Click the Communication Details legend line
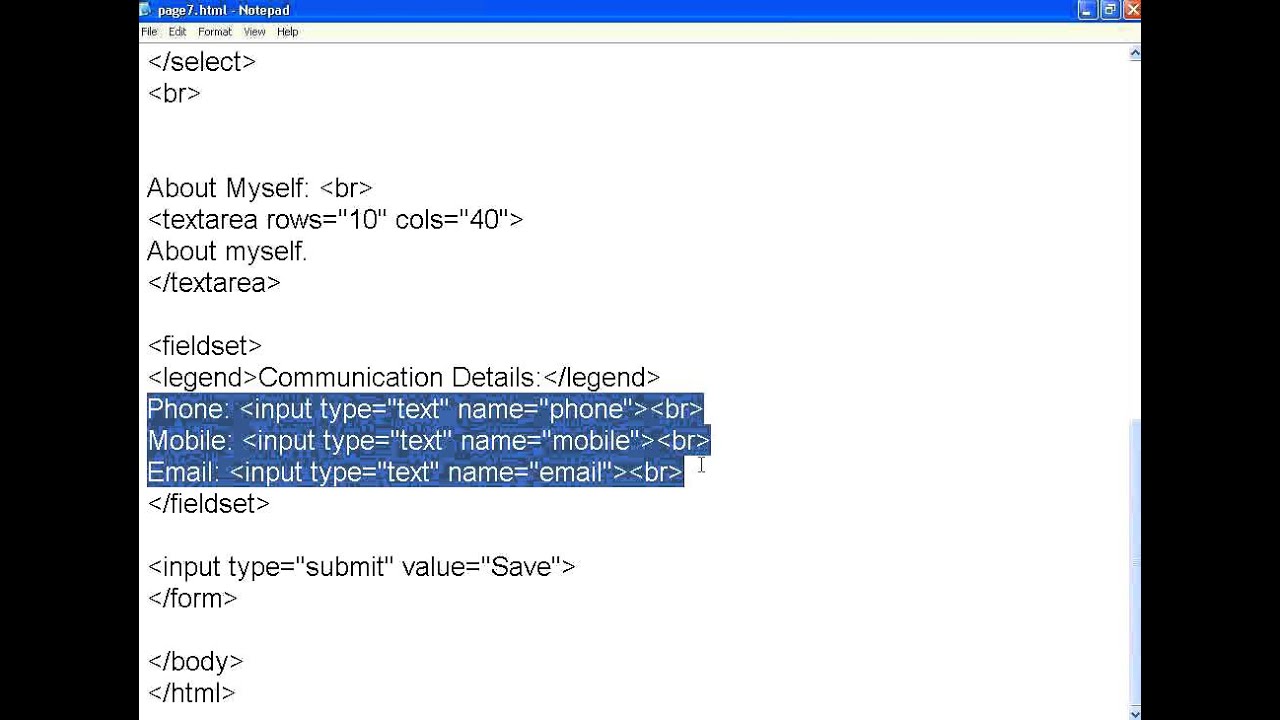Image resolution: width=1280 pixels, height=720 pixels. [x=403, y=378]
